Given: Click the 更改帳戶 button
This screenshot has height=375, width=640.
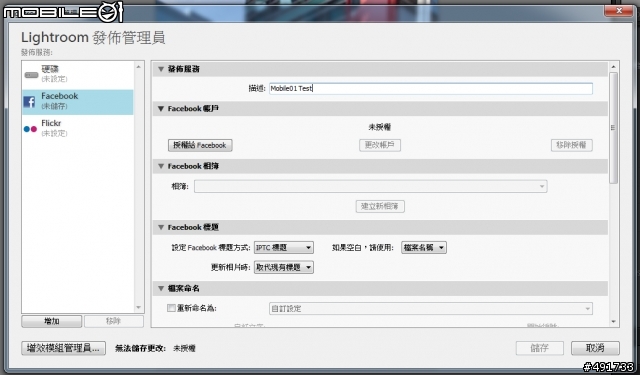Looking at the screenshot, I should click(x=380, y=145).
